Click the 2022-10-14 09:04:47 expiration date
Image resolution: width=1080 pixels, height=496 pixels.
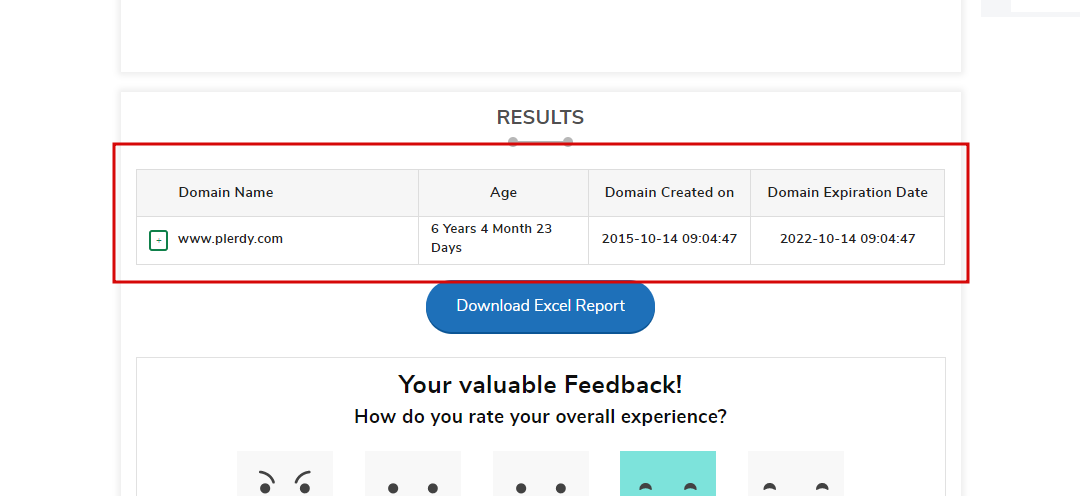(847, 239)
